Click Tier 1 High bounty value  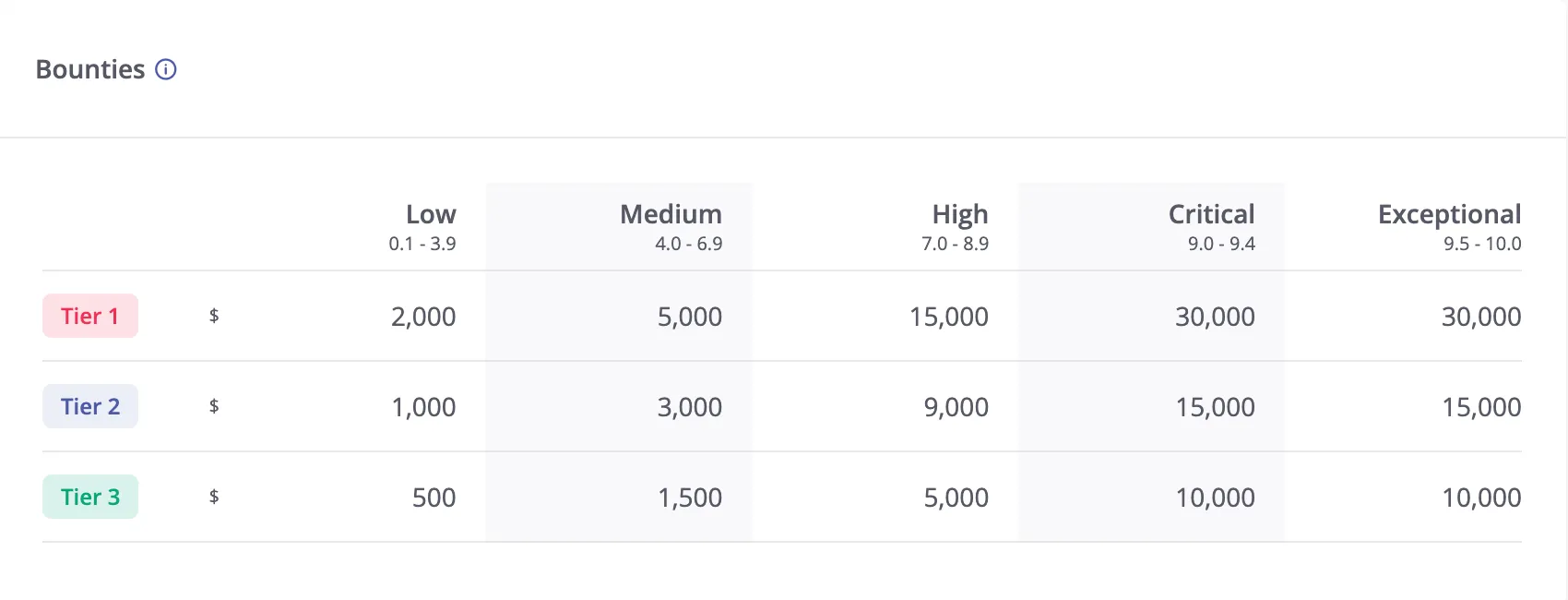(948, 317)
